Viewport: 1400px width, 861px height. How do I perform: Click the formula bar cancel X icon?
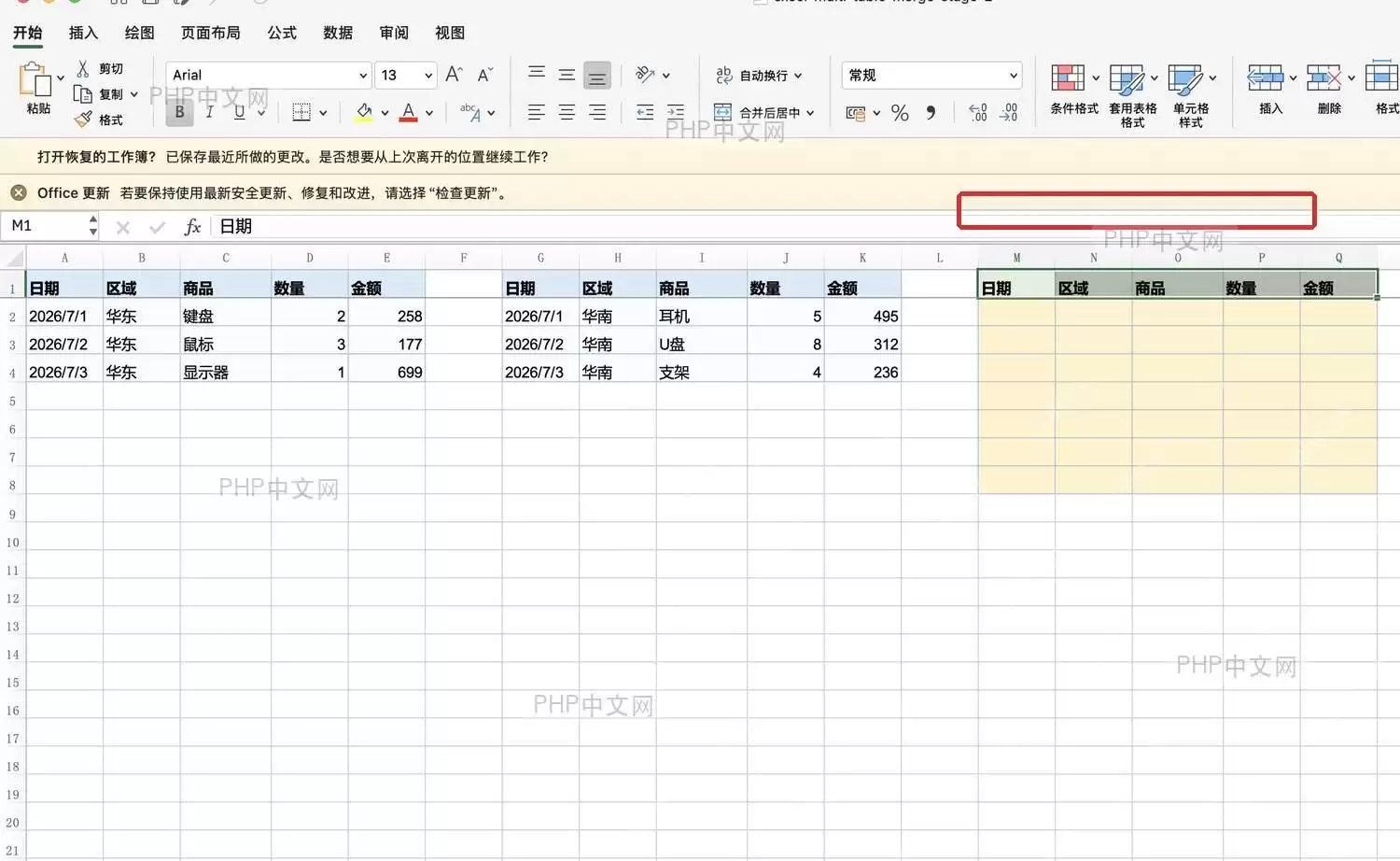[x=122, y=227]
